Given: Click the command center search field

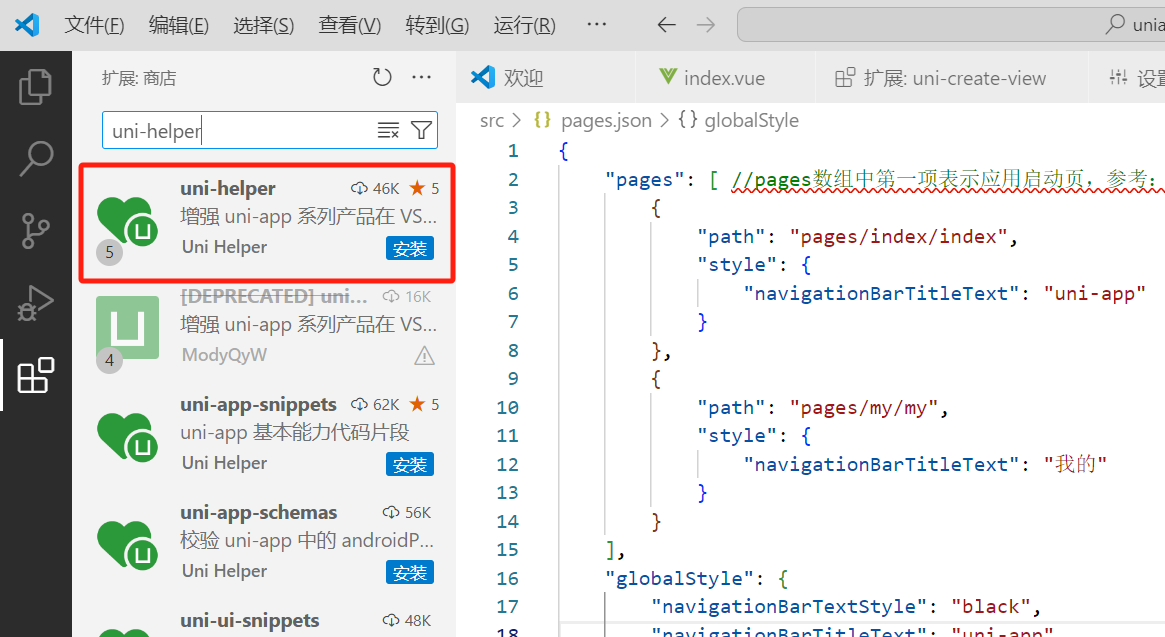Looking at the screenshot, I should (x=951, y=25).
